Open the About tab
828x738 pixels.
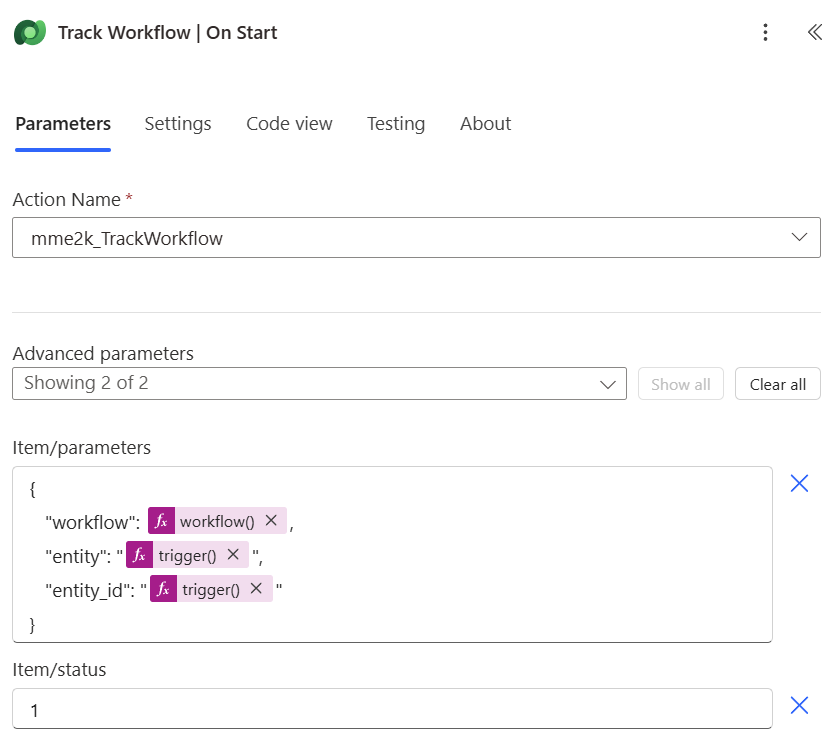(x=485, y=124)
